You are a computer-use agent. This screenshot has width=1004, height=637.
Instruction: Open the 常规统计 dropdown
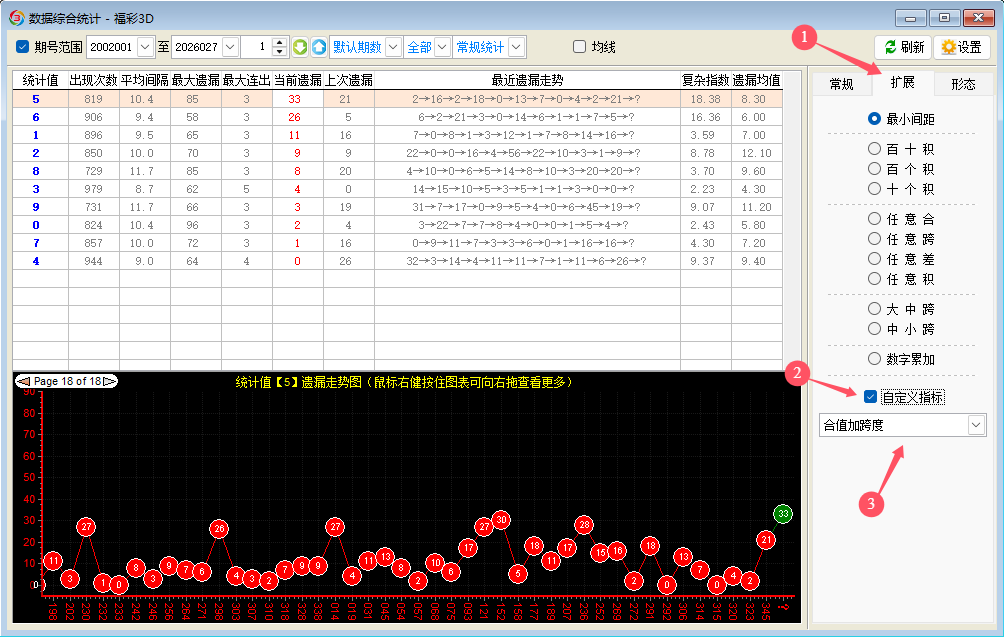pyautogui.click(x=516, y=47)
